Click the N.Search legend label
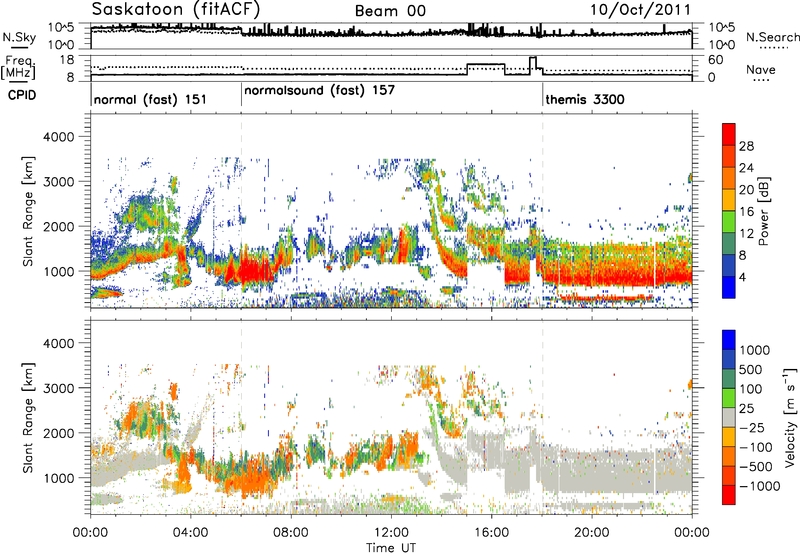 (772, 37)
